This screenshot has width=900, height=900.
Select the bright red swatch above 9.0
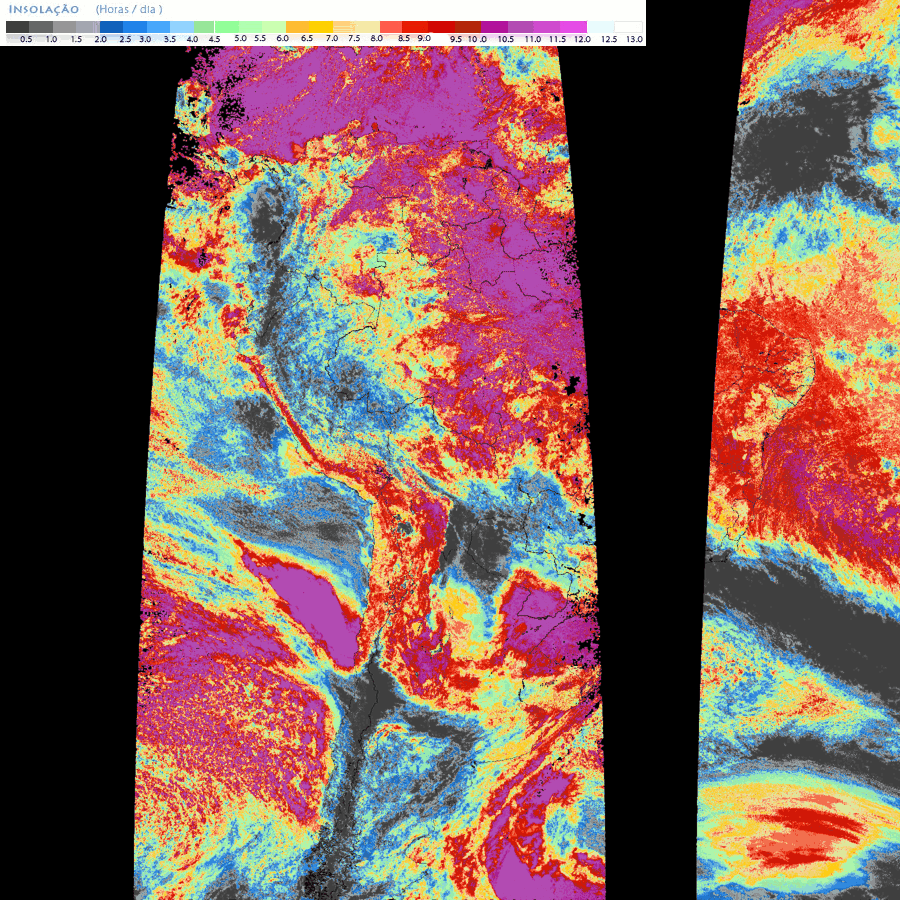[x=415, y=27]
